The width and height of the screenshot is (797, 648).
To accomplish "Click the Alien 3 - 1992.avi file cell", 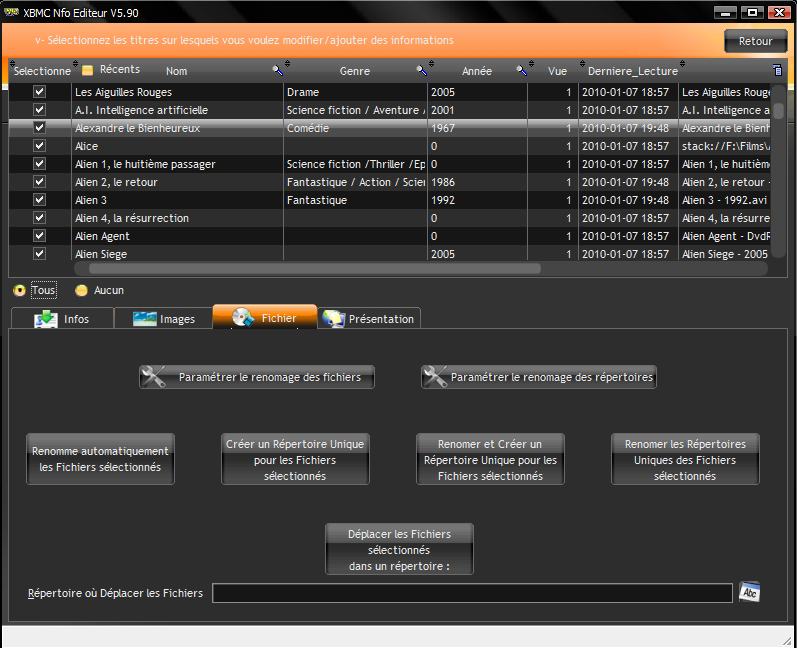I will click(725, 200).
